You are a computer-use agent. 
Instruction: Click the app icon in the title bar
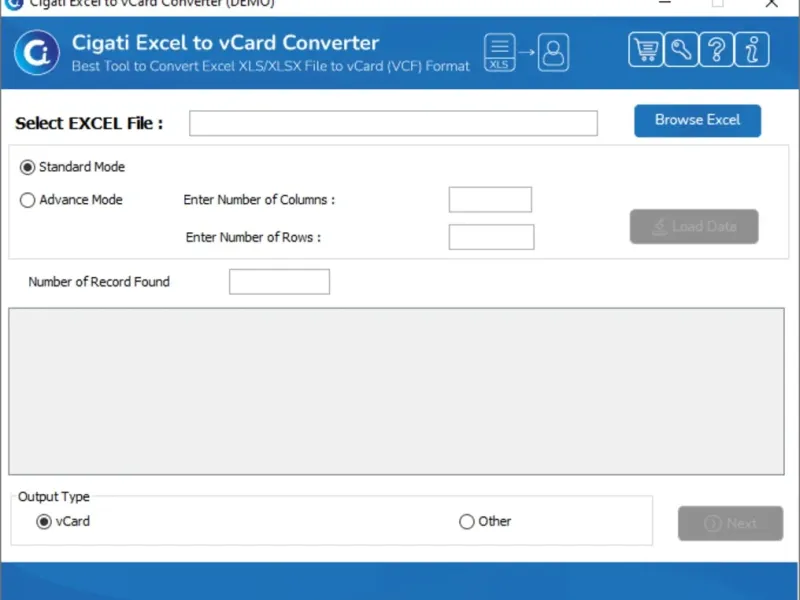pos(14,4)
